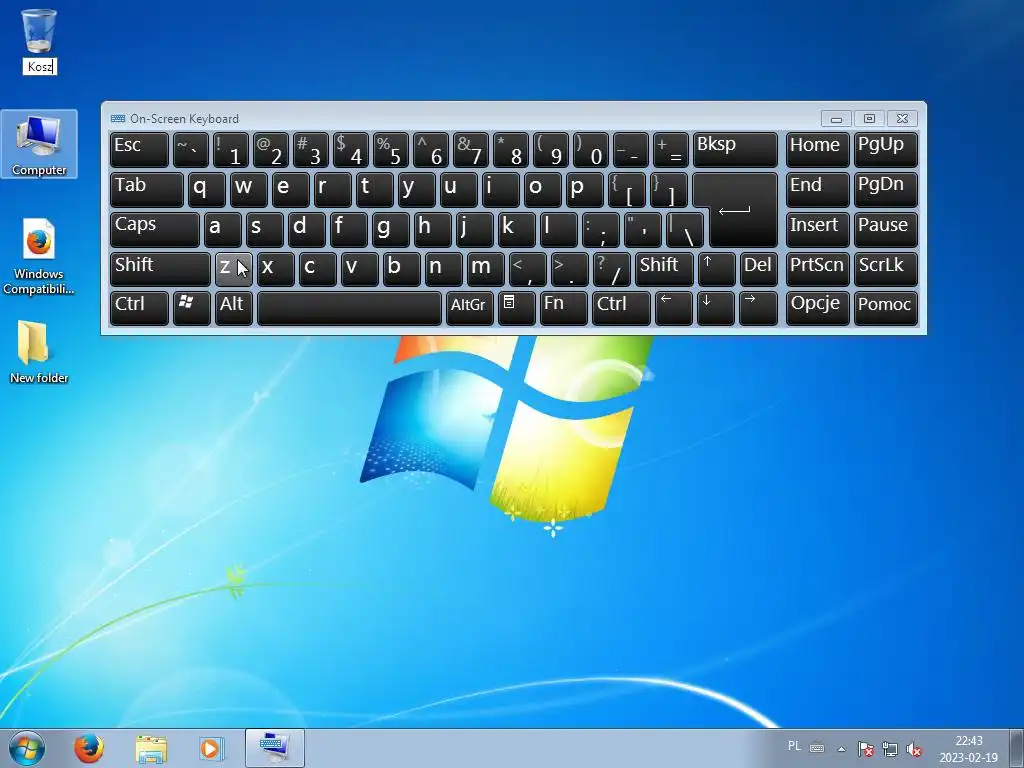This screenshot has width=1024, height=768.
Task: Click the question mark slash key
Action: (611, 269)
